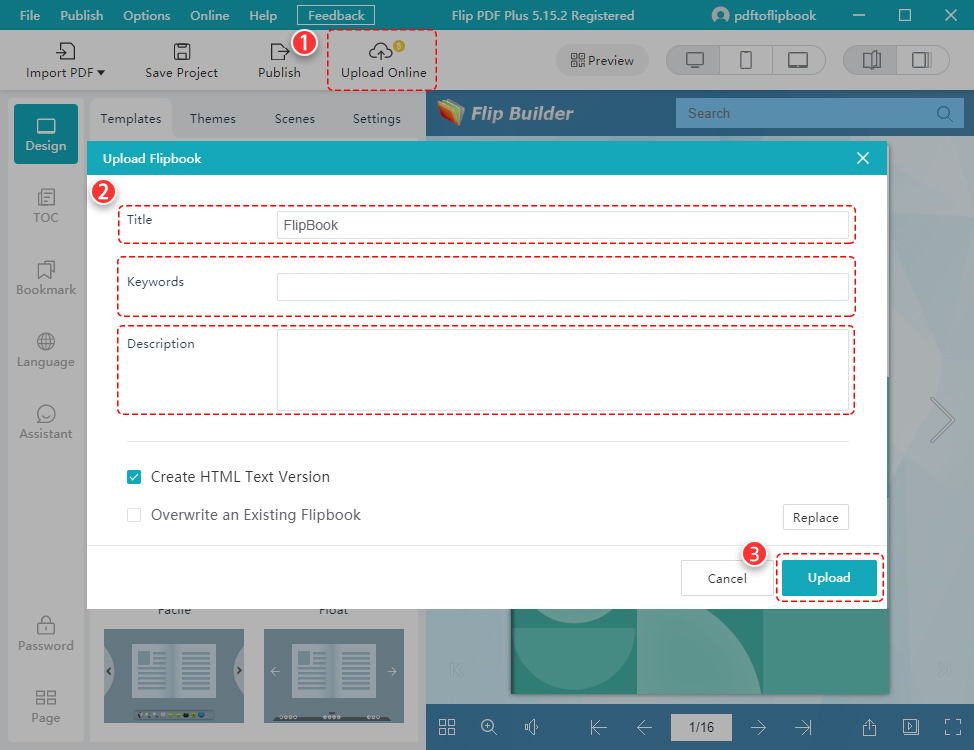Screen dimensions: 974x750
Task: Open the Language sidebar panel
Action: click(46, 349)
